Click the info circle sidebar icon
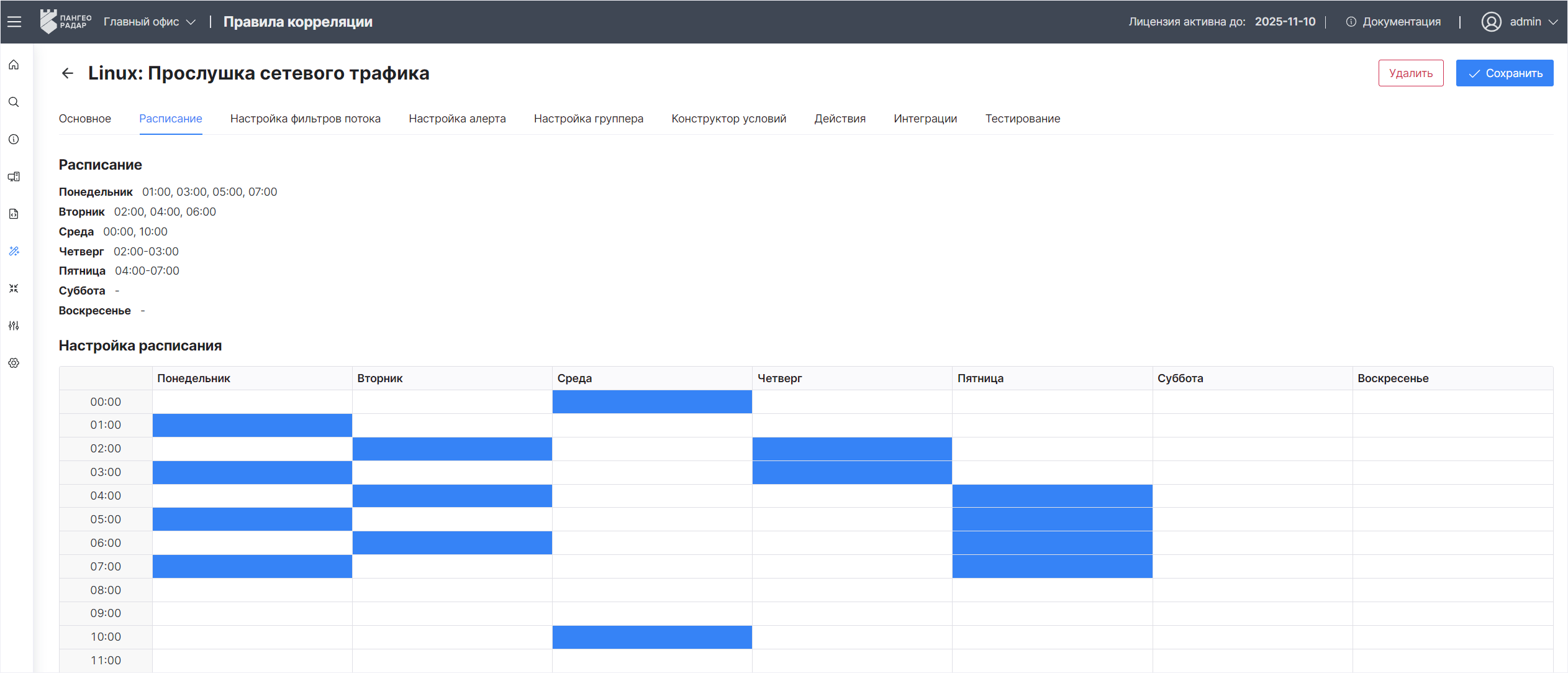The image size is (1568, 673). pos(14,139)
